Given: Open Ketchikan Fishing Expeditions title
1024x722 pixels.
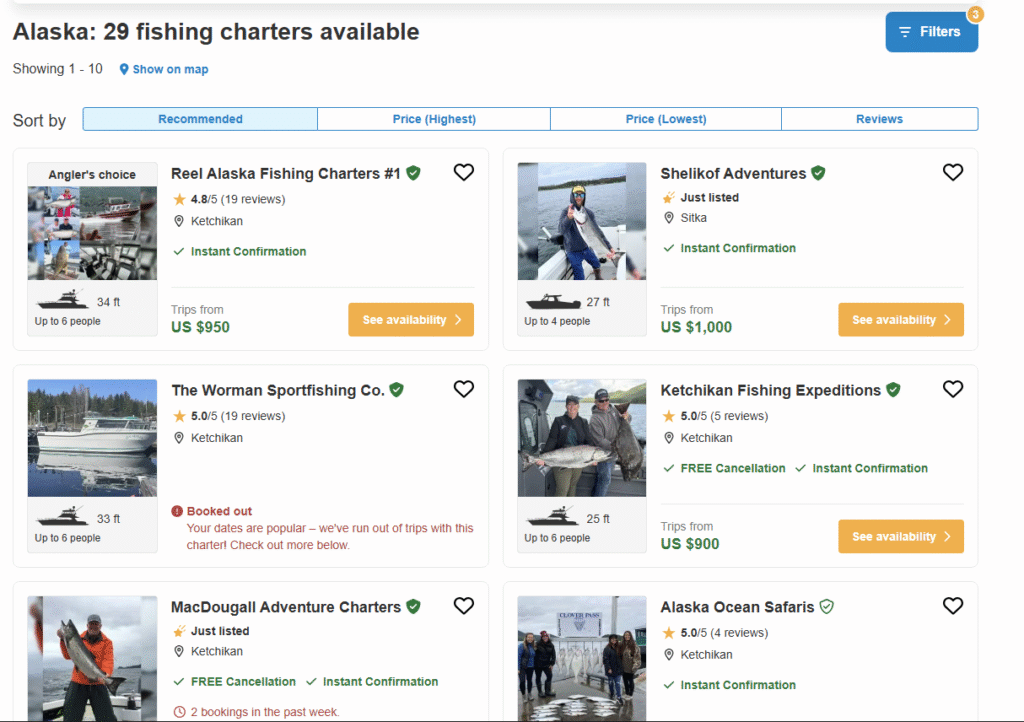Looking at the screenshot, I should click(x=771, y=390).
